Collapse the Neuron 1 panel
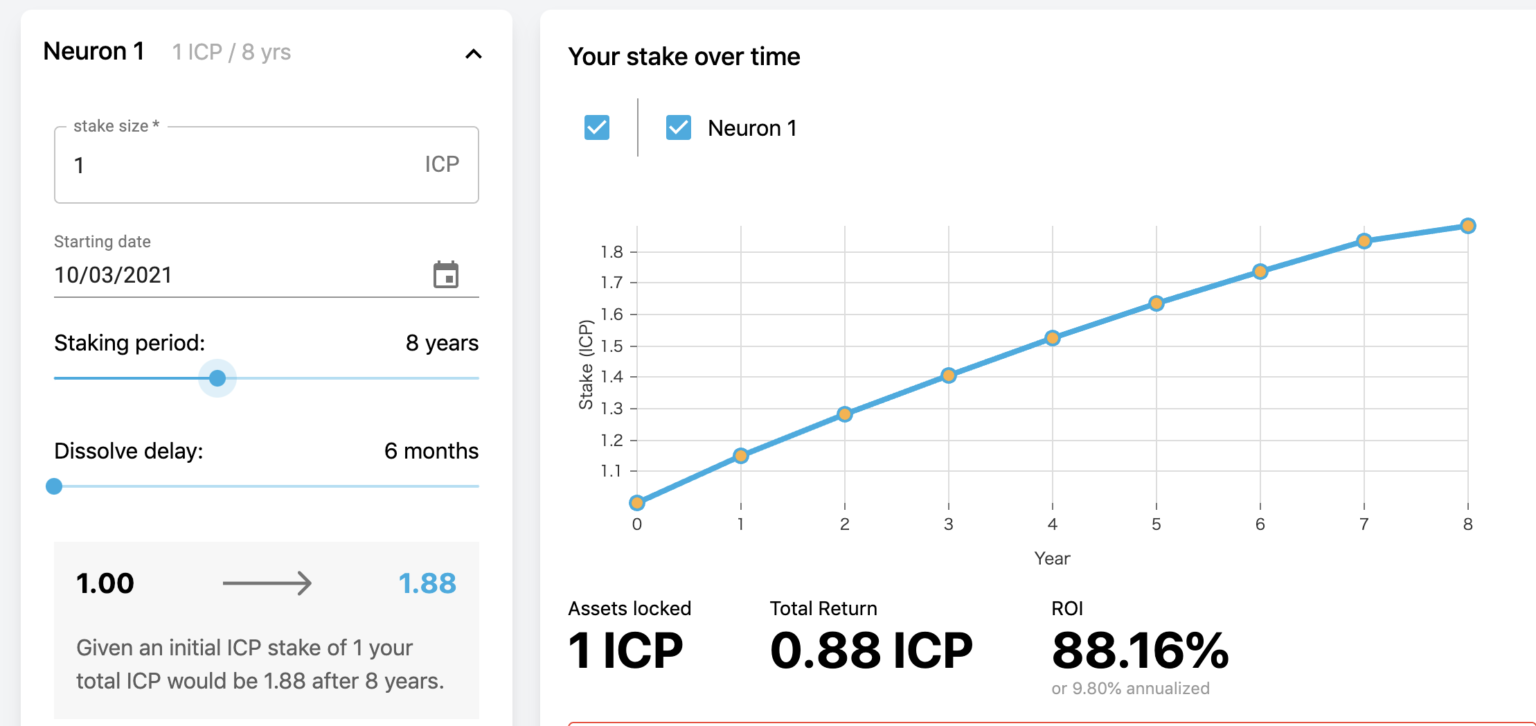This screenshot has height=726, width=1536. coord(474,54)
